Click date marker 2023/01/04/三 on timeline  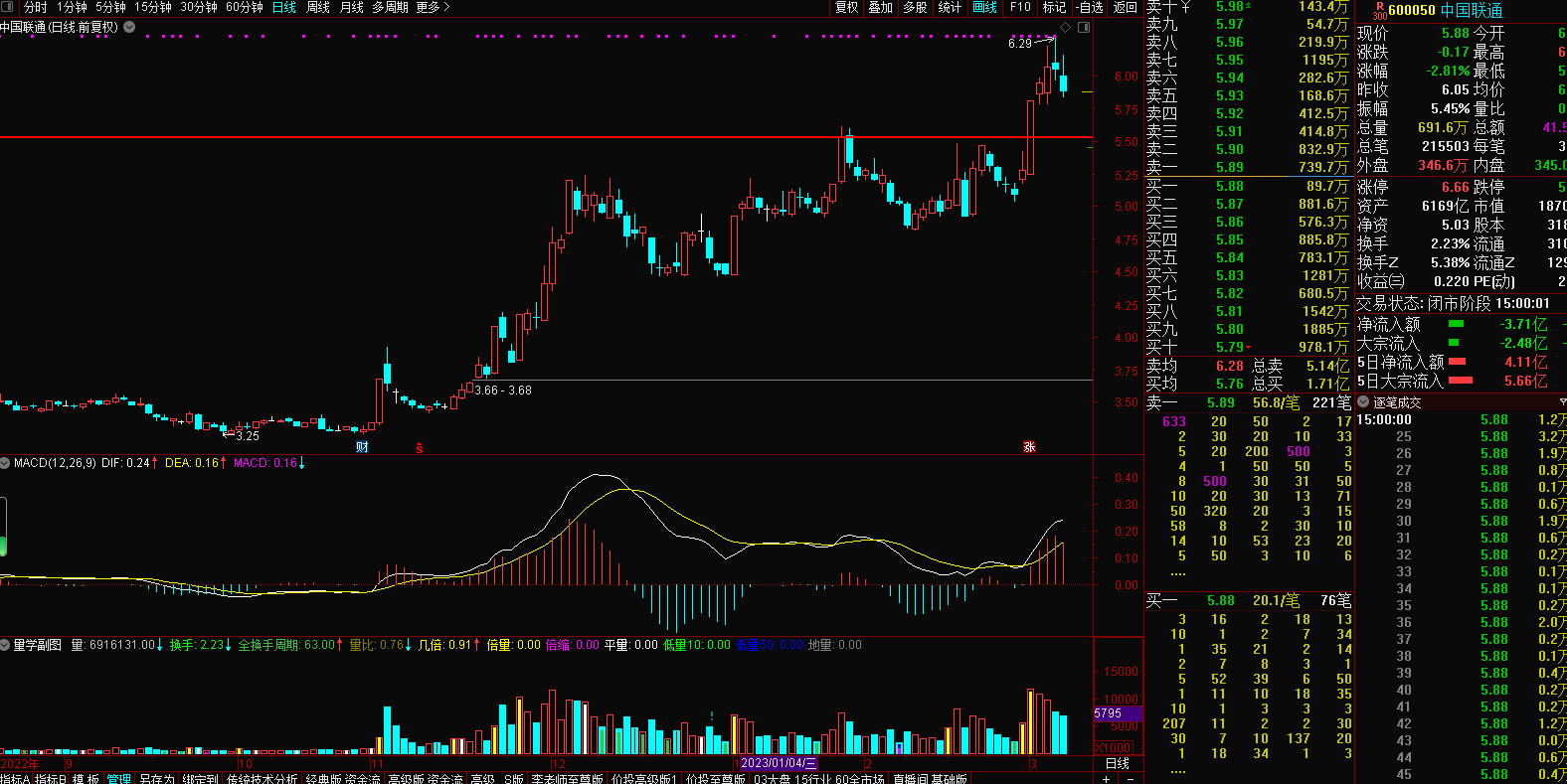[x=780, y=763]
